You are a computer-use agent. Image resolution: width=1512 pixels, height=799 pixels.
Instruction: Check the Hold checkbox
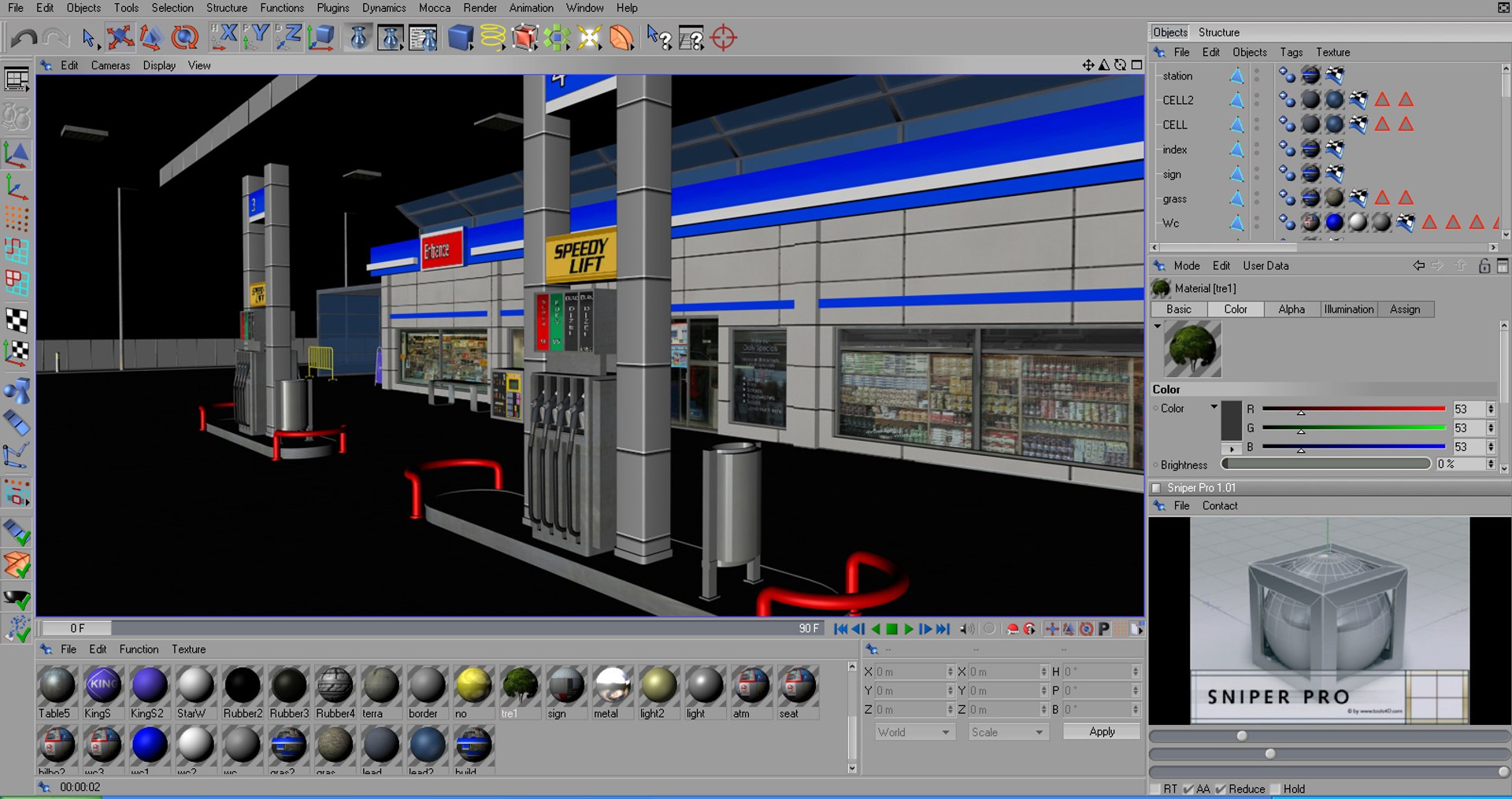pos(1276,789)
